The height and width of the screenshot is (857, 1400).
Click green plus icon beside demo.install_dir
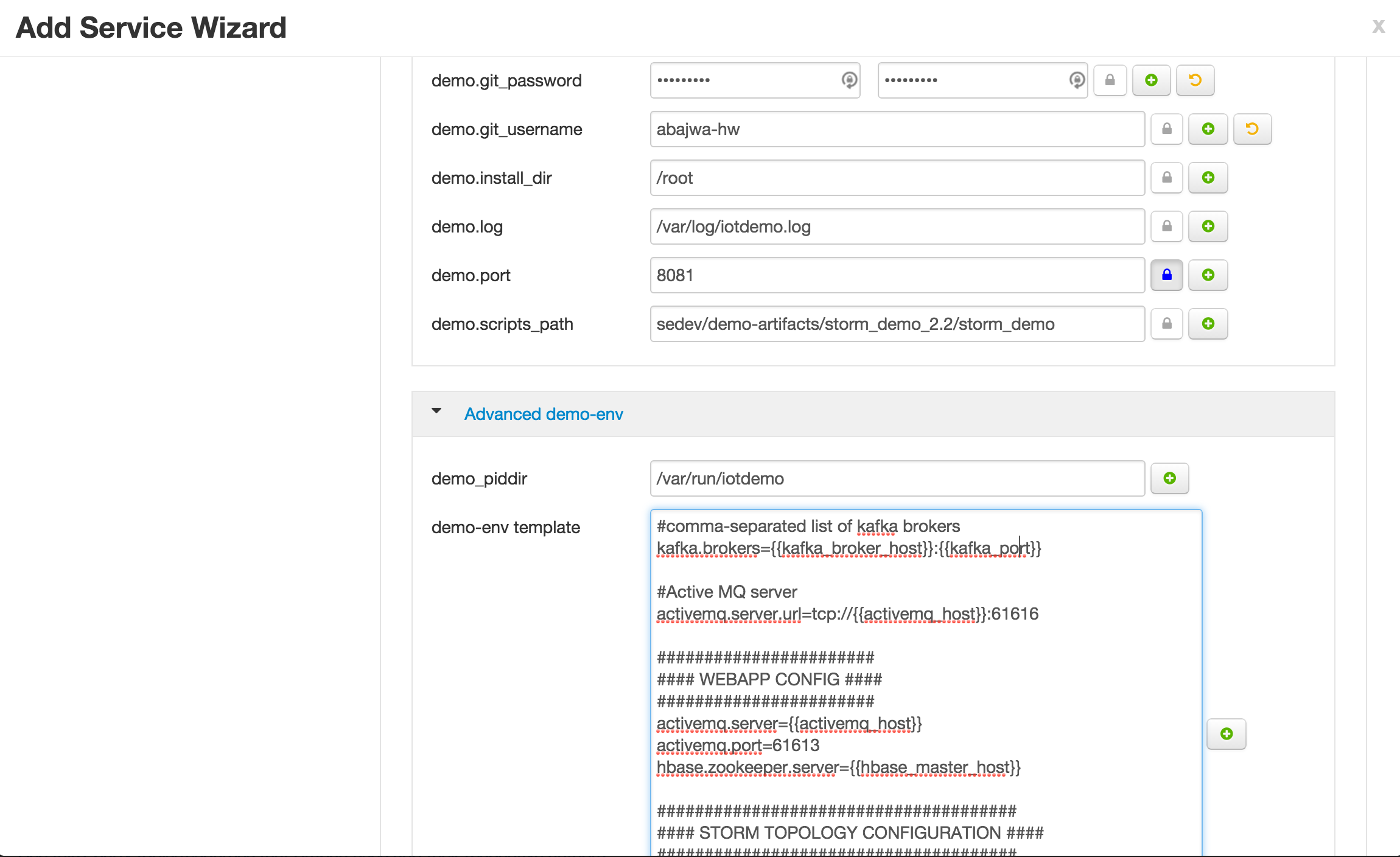(x=1208, y=178)
